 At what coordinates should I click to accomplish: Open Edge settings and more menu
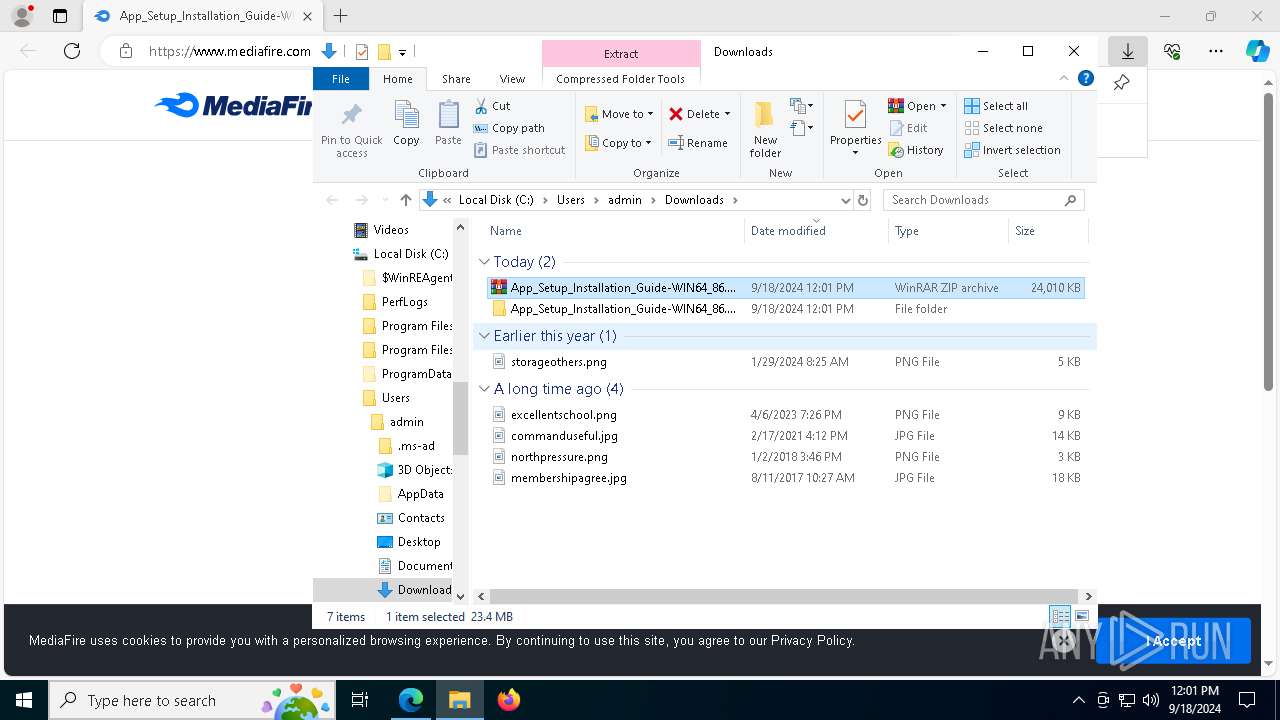[1215, 51]
